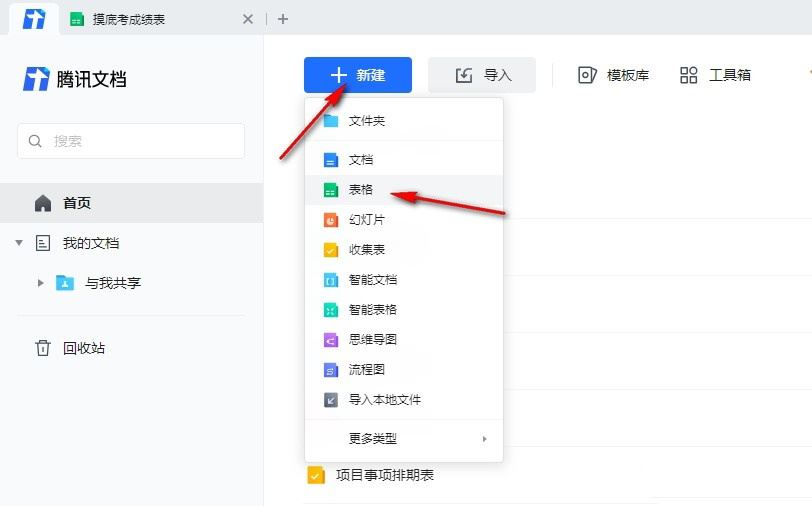Click the teal smart sheet icon 智能表格
The width and height of the screenshot is (812, 506).
click(x=331, y=310)
